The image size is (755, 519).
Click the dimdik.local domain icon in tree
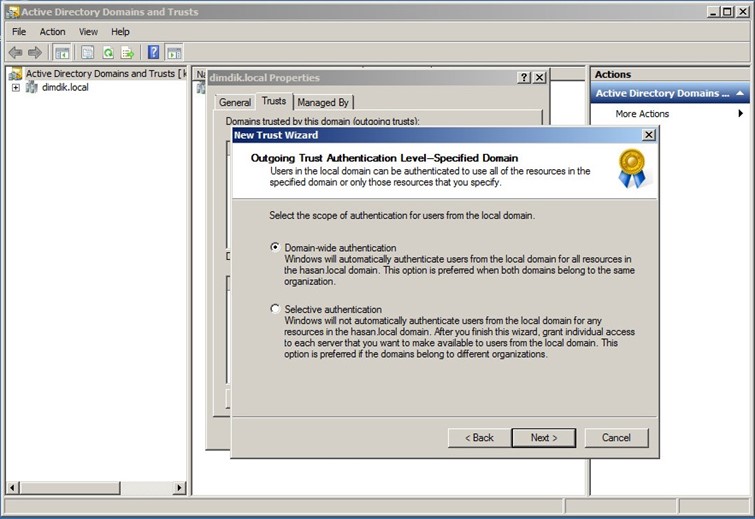(32, 87)
